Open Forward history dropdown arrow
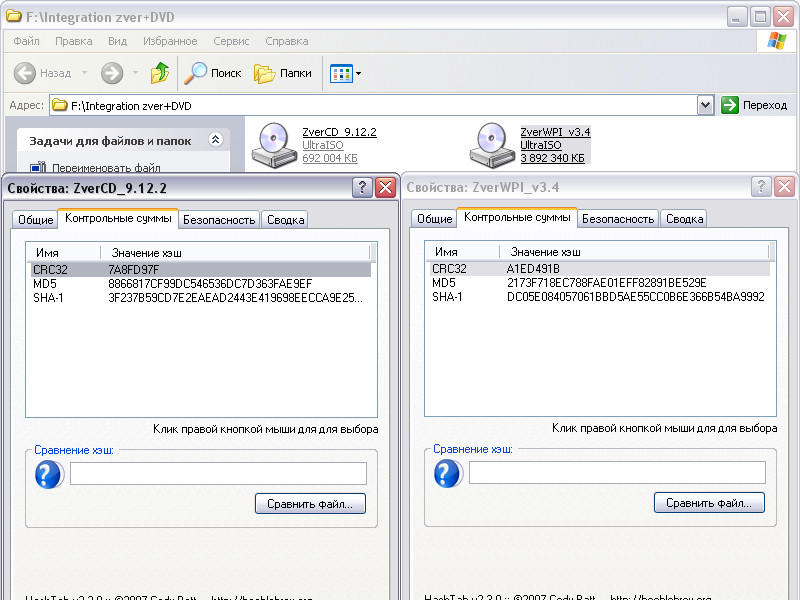The image size is (800, 600). tap(135, 73)
